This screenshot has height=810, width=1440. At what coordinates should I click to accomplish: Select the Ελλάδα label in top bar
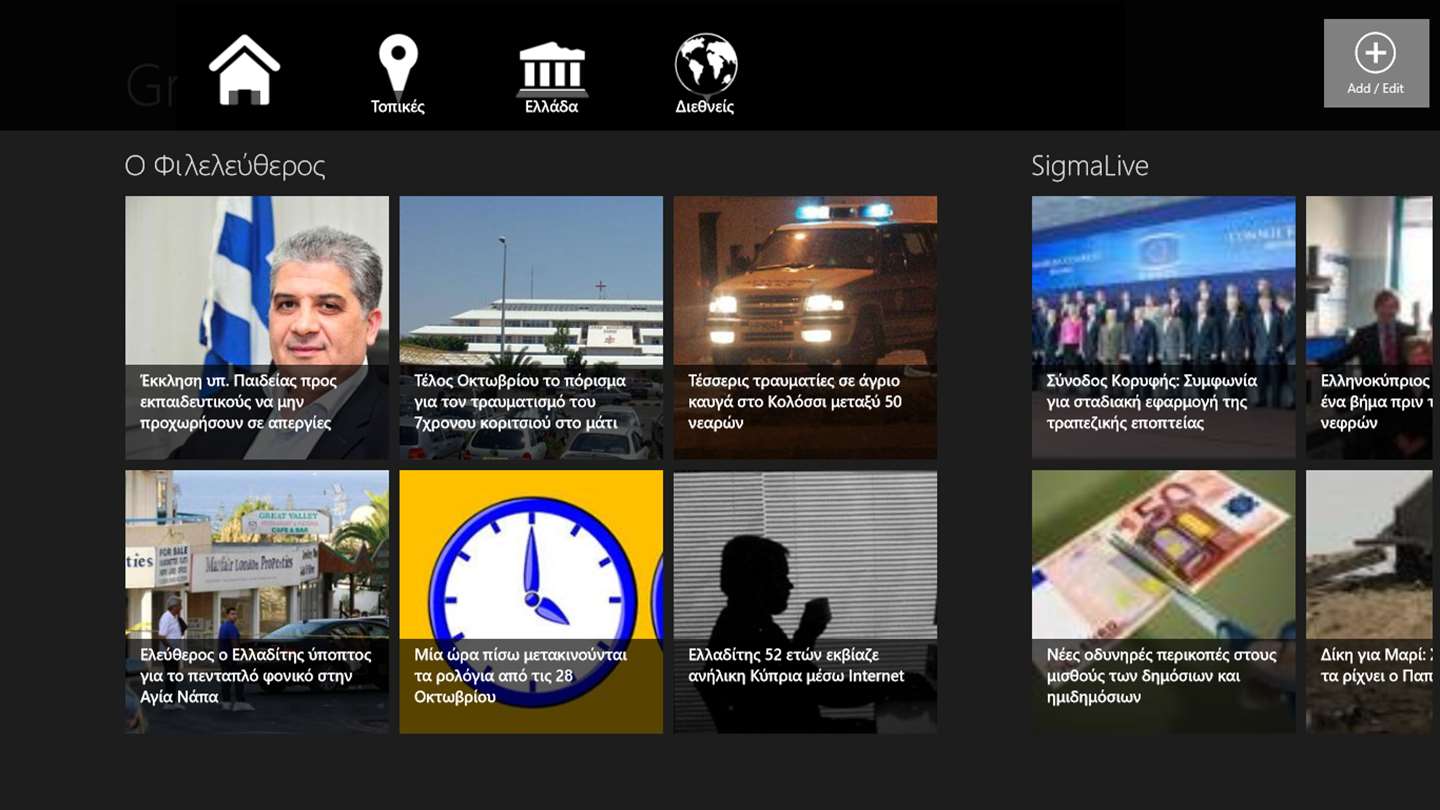pos(552,107)
